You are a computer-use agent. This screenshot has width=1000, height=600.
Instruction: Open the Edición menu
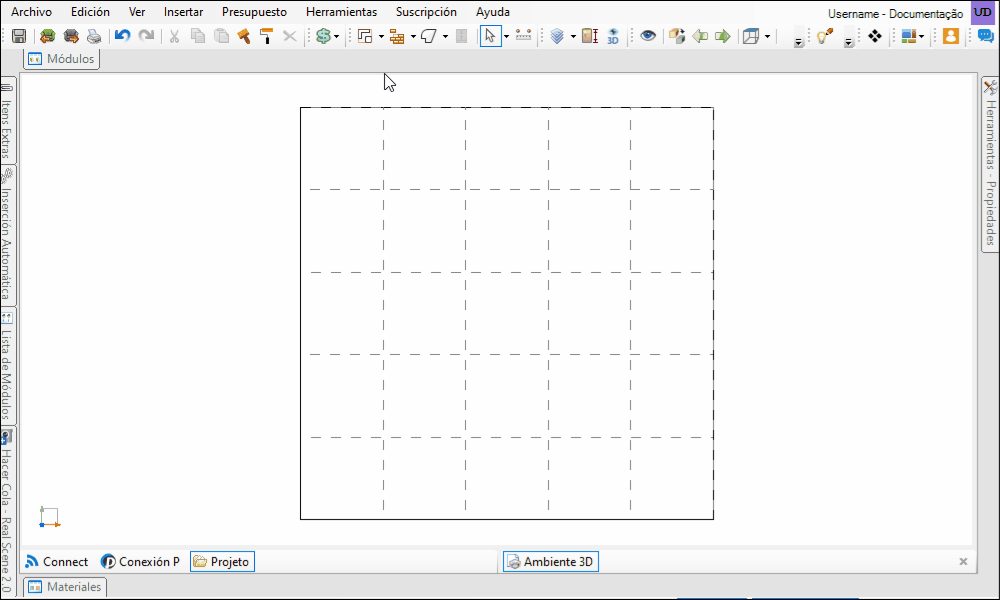[90, 12]
